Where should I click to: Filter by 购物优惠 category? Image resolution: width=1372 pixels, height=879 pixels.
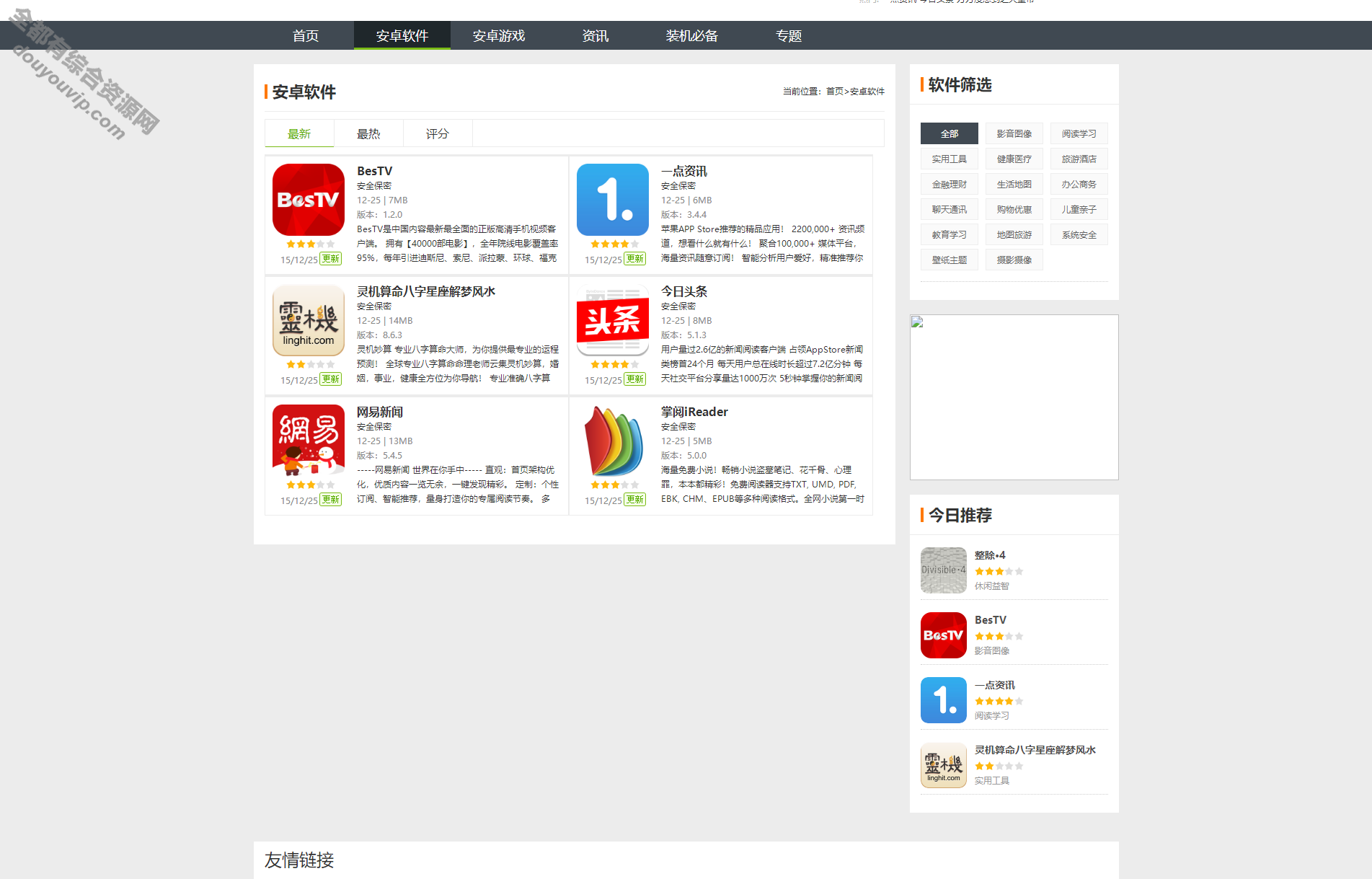[1014, 209]
